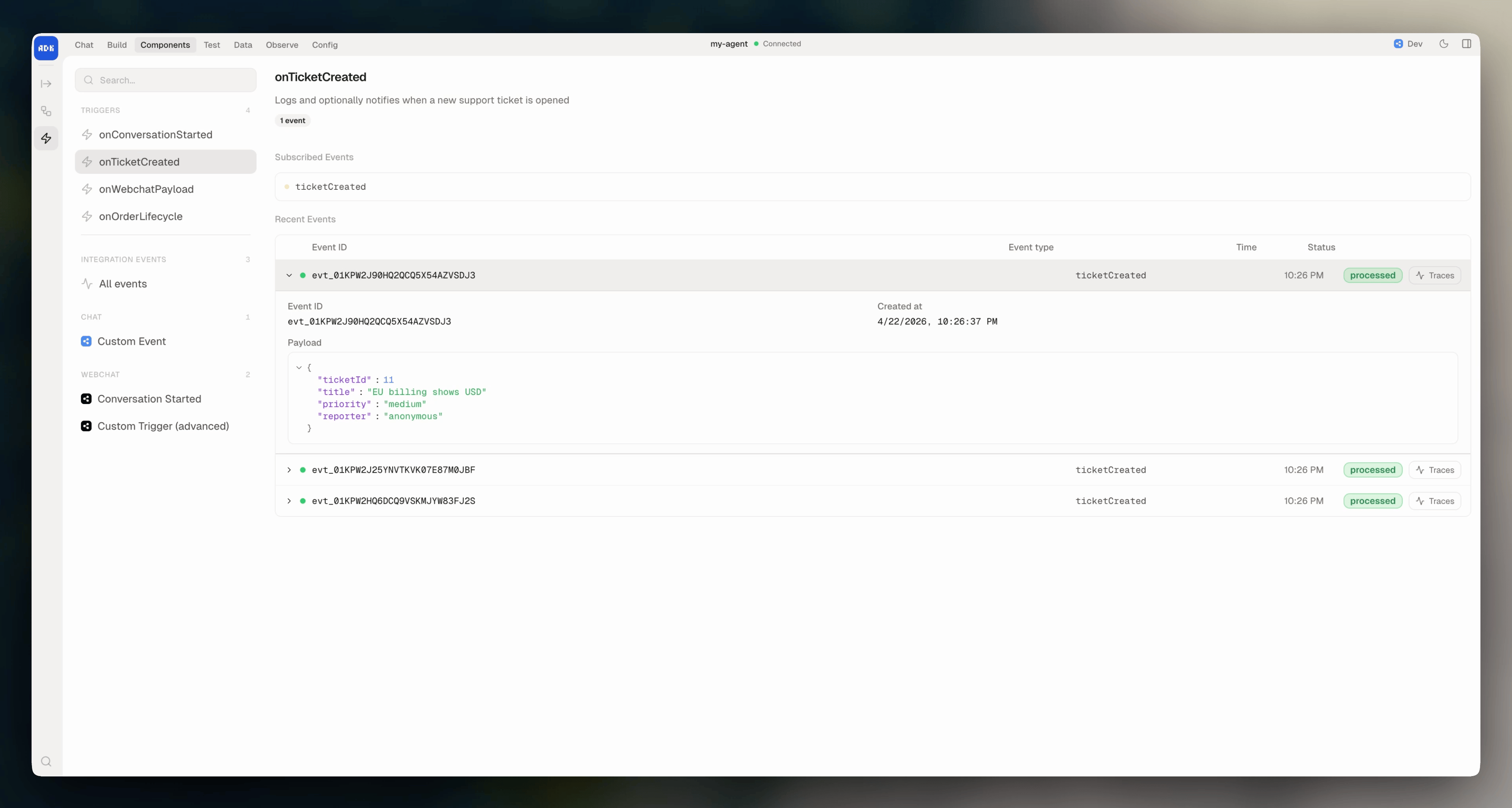Image resolution: width=1512 pixels, height=808 pixels.
Task: Select the onOrderLifecycle trigger
Action: pos(165,216)
